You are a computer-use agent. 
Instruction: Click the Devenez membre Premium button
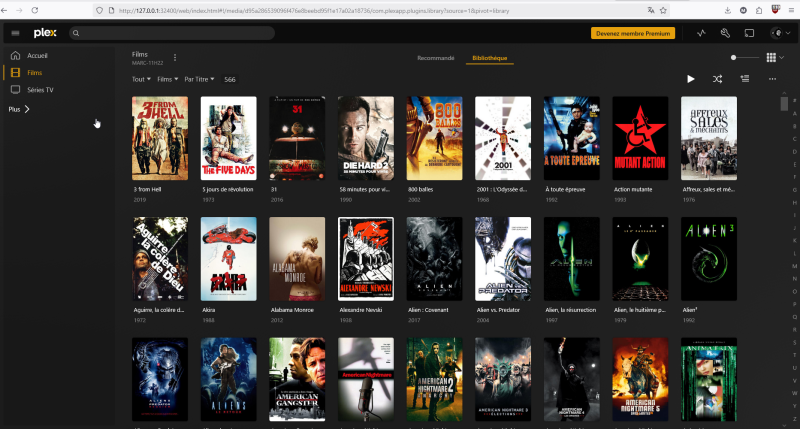633,33
